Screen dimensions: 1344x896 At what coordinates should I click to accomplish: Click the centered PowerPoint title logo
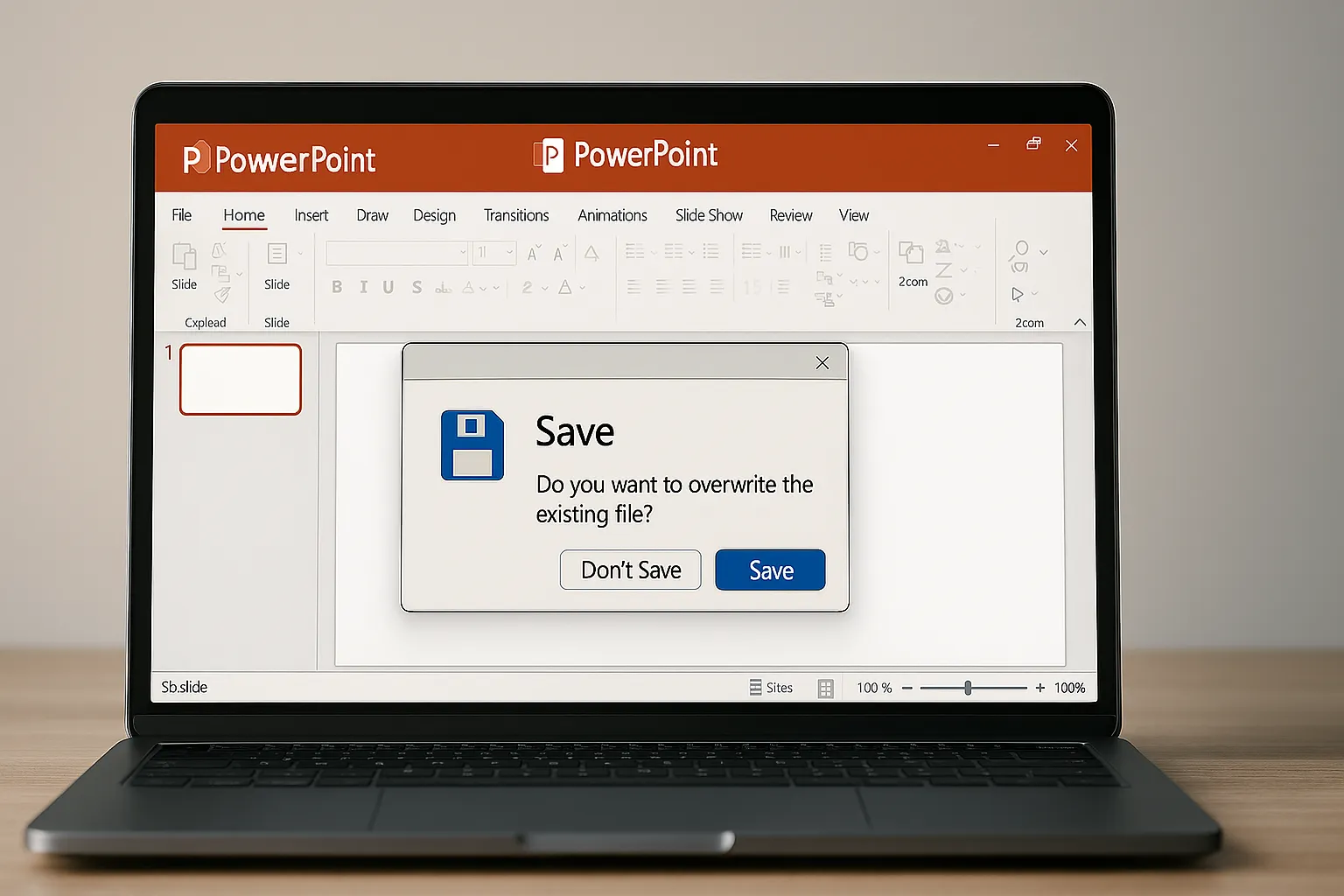coord(626,155)
